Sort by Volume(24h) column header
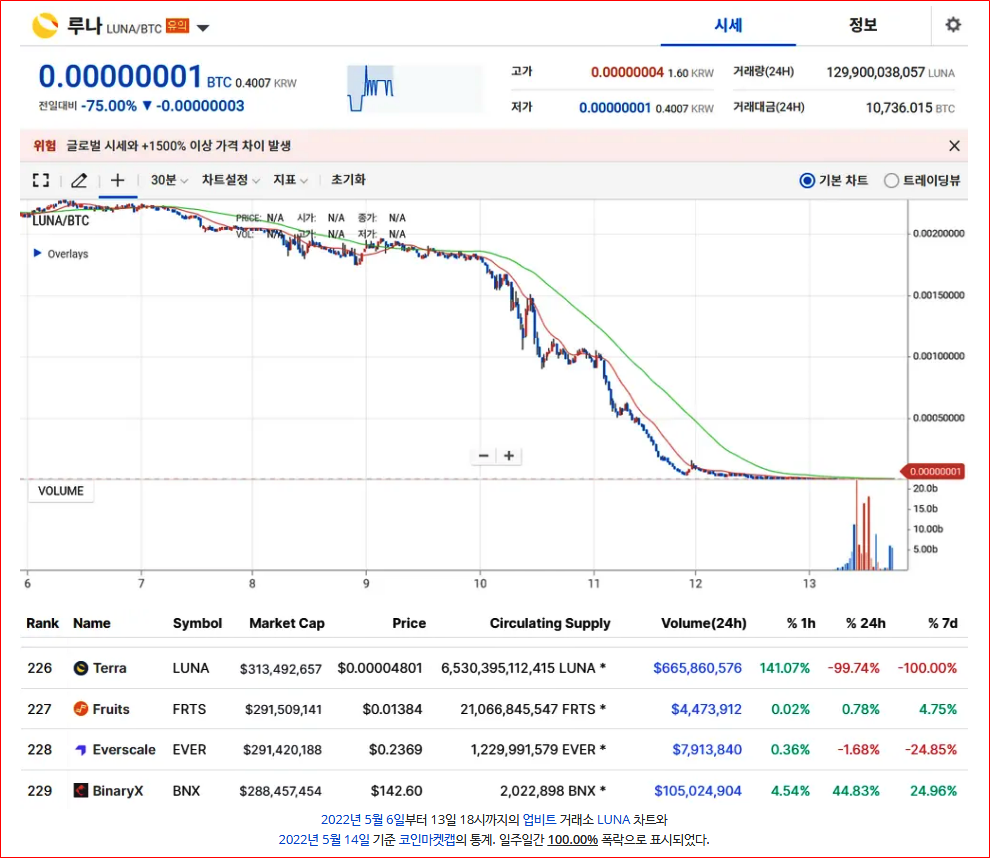 (x=703, y=623)
